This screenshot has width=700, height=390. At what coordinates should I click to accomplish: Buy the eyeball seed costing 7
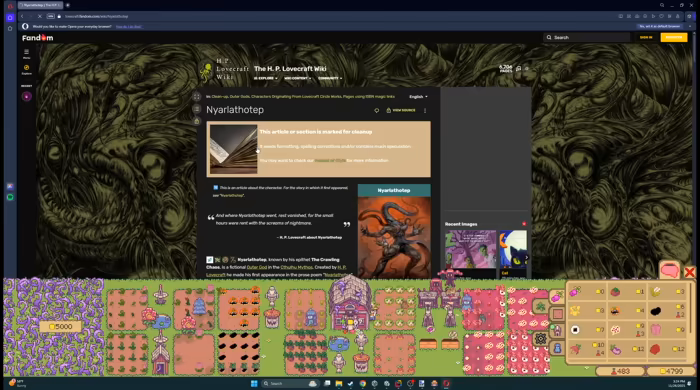pos(587,330)
